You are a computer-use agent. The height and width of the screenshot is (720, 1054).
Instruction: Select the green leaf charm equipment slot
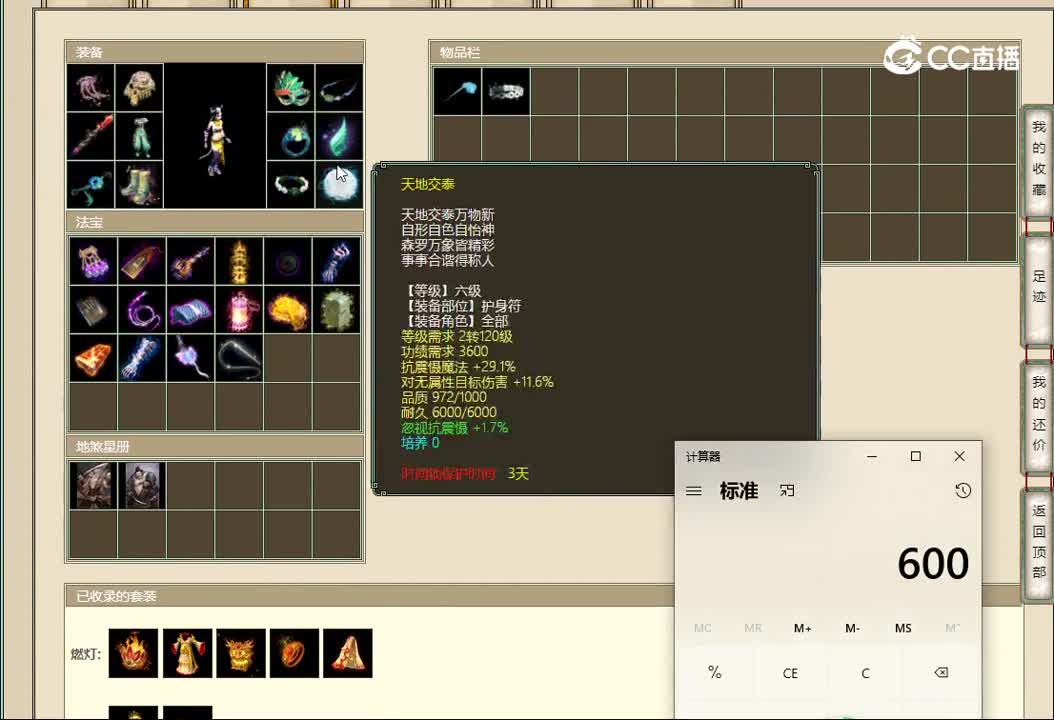pos(339,136)
